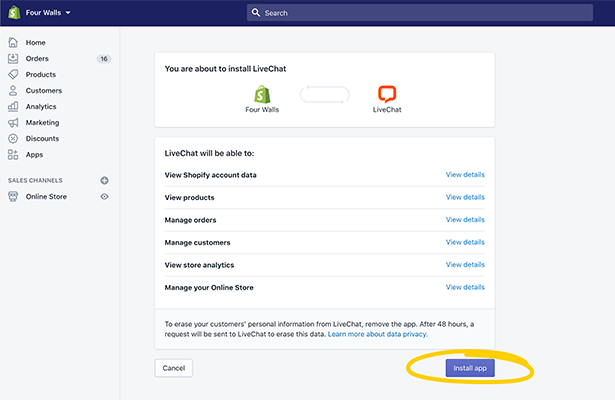
Task: Select the Discounts badge icon
Action: tap(13, 139)
